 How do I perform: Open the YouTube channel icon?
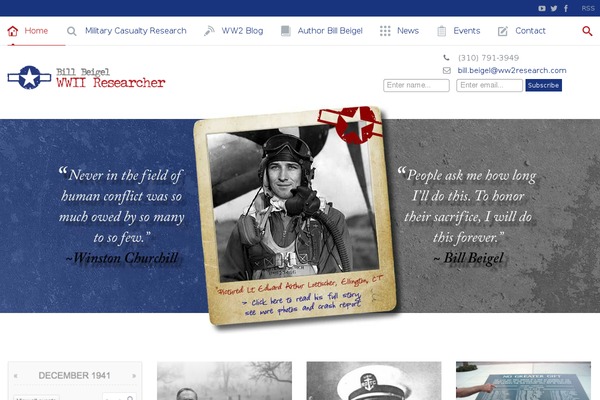pyautogui.click(x=542, y=8)
